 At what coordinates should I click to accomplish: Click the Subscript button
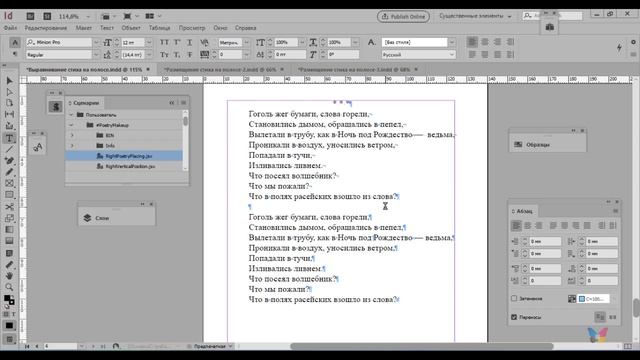[x=177, y=54]
